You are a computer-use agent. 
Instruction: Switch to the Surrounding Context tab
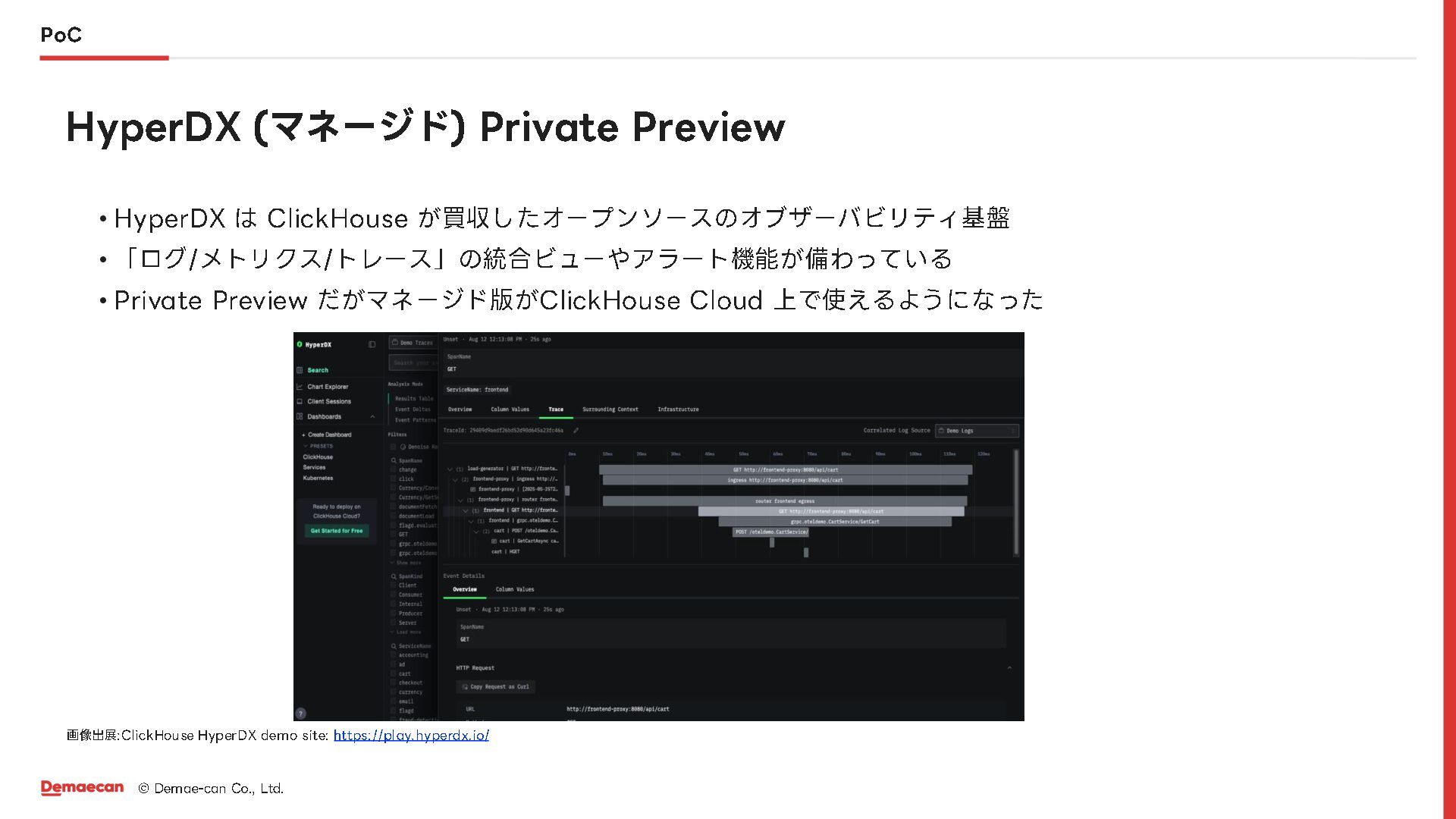click(610, 409)
